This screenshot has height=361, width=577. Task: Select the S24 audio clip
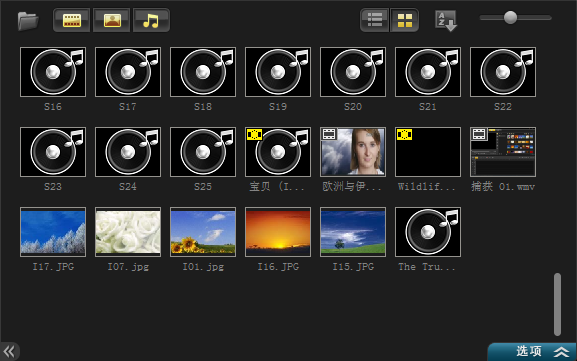128,152
